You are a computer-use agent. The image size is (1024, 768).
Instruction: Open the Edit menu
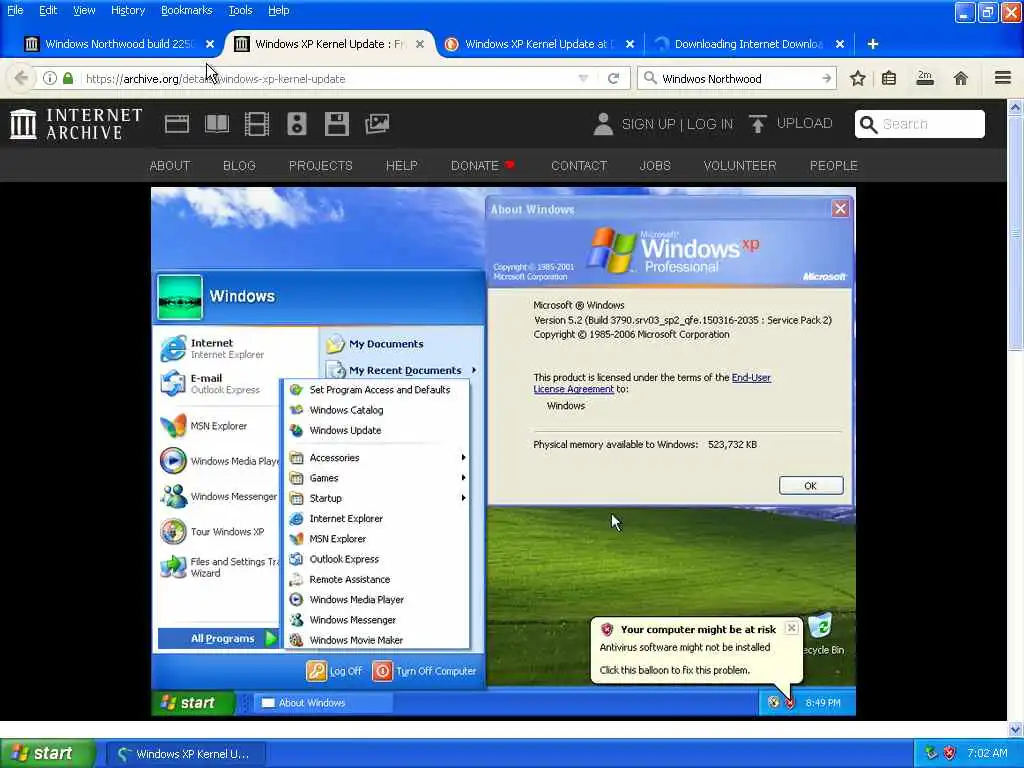[x=48, y=10]
